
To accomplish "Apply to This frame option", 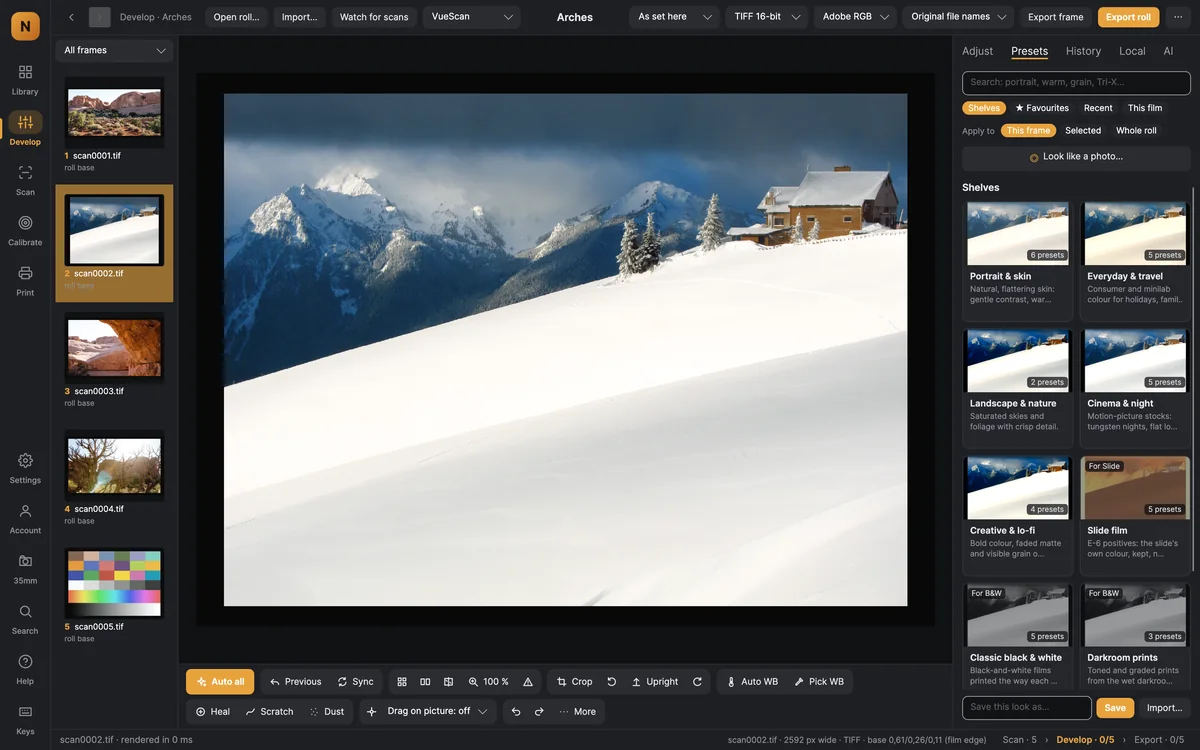I will click(1028, 131).
